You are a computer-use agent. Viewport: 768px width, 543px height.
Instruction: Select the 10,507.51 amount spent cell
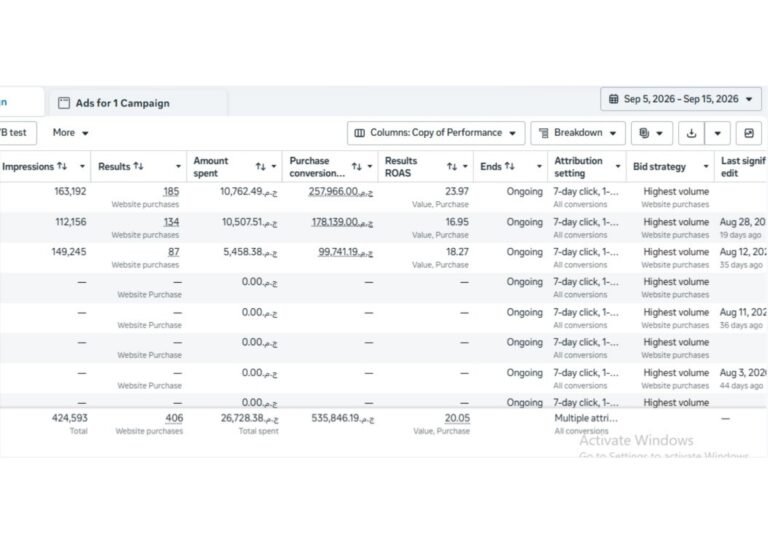click(249, 222)
